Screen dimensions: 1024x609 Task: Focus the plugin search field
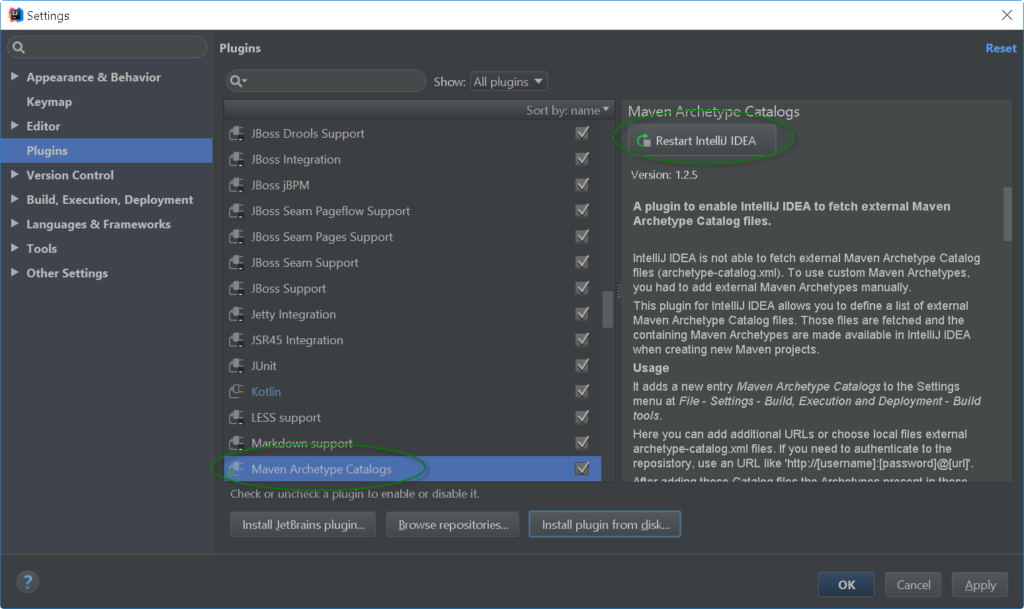coord(326,81)
